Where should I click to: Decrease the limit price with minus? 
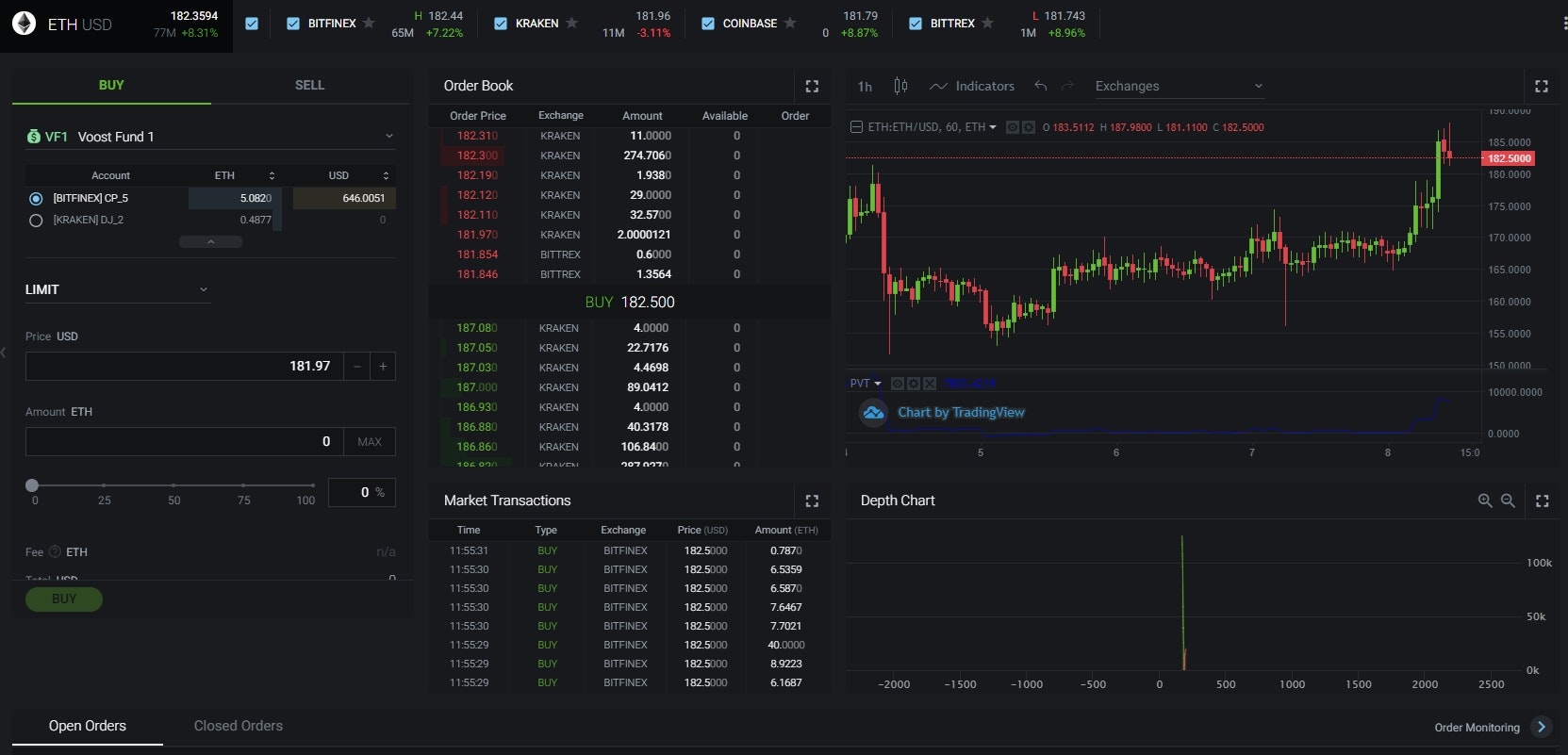click(x=356, y=366)
